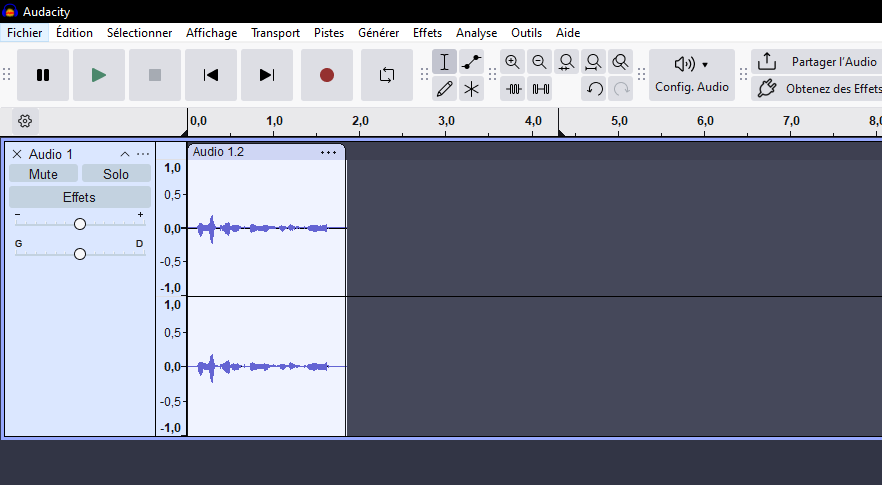Image resolution: width=882 pixels, height=485 pixels.
Task: Choose the Multi-tool asterisk icon
Action: click(x=472, y=89)
